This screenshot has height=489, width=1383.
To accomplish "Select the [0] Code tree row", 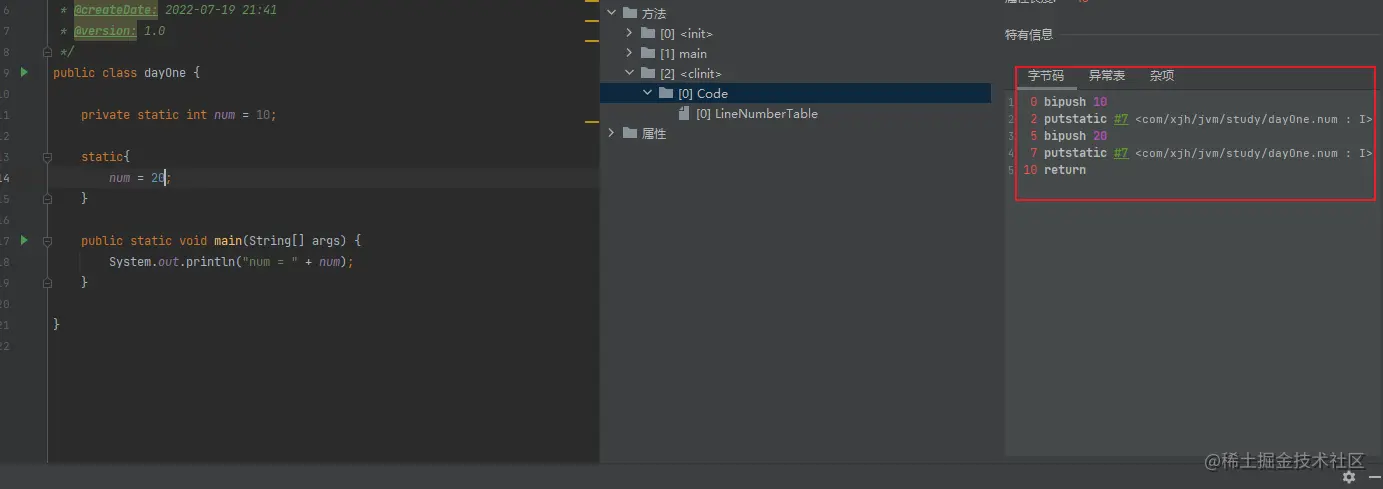I will [795, 94].
